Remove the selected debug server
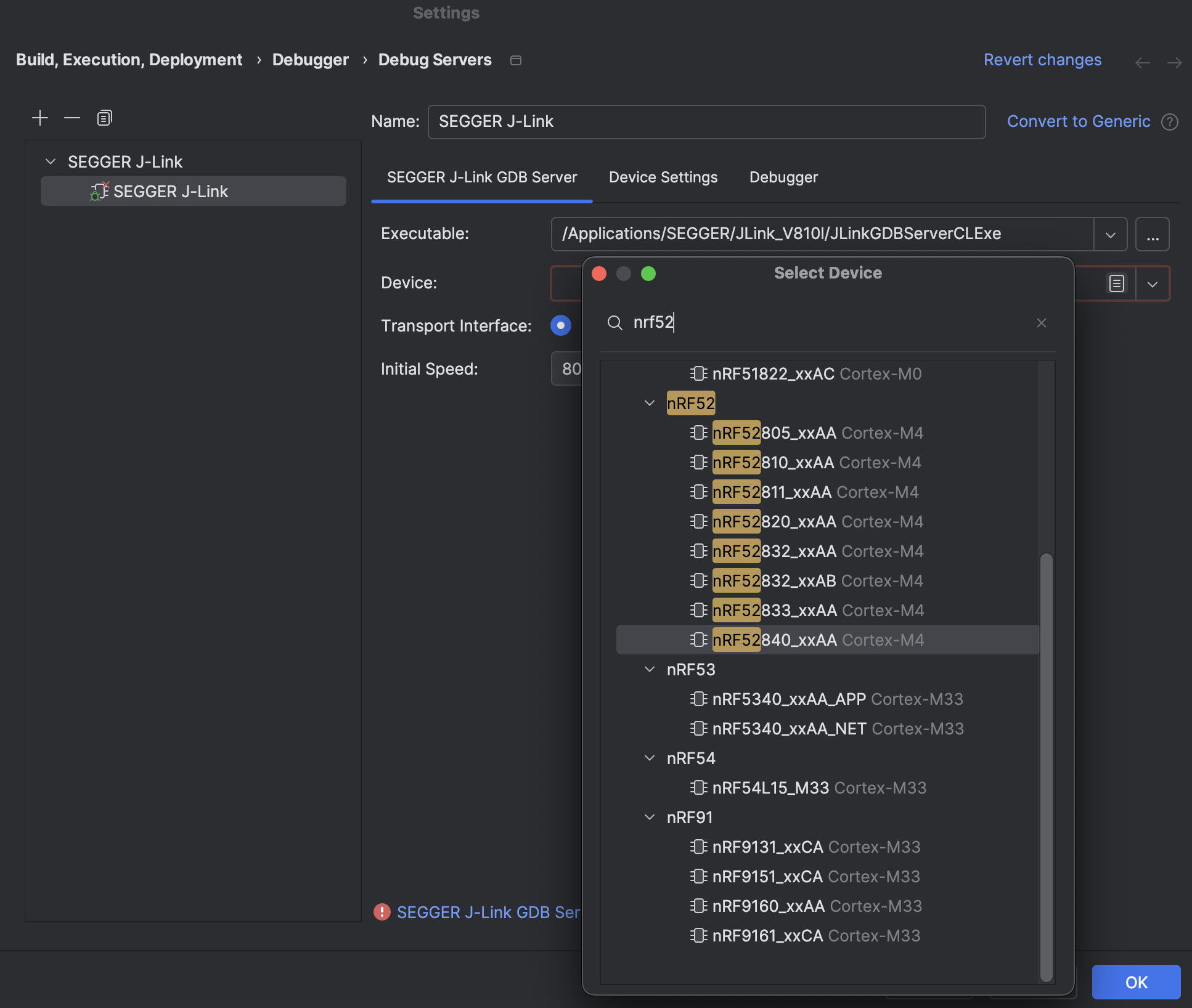This screenshot has width=1192, height=1008. click(x=71, y=118)
